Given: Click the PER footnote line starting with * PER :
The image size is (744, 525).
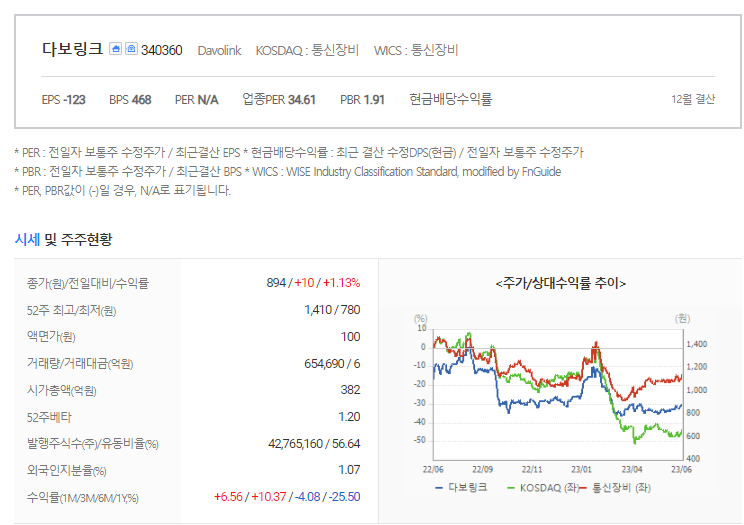Looking at the screenshot, I should click(299, 153).
